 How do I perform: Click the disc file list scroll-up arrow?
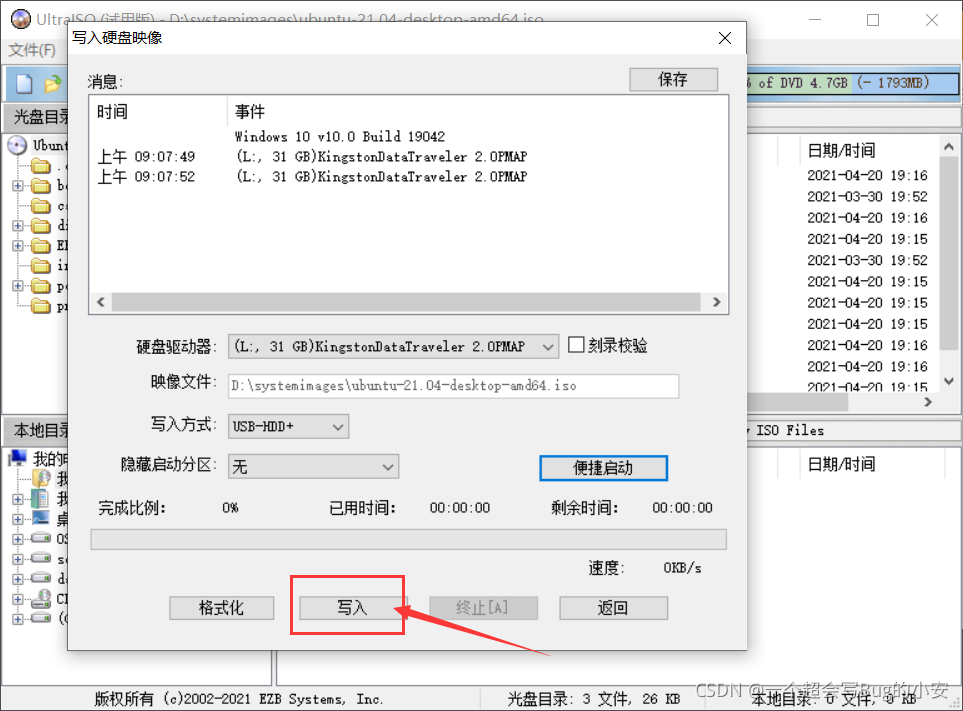click(x=949, y=147)
